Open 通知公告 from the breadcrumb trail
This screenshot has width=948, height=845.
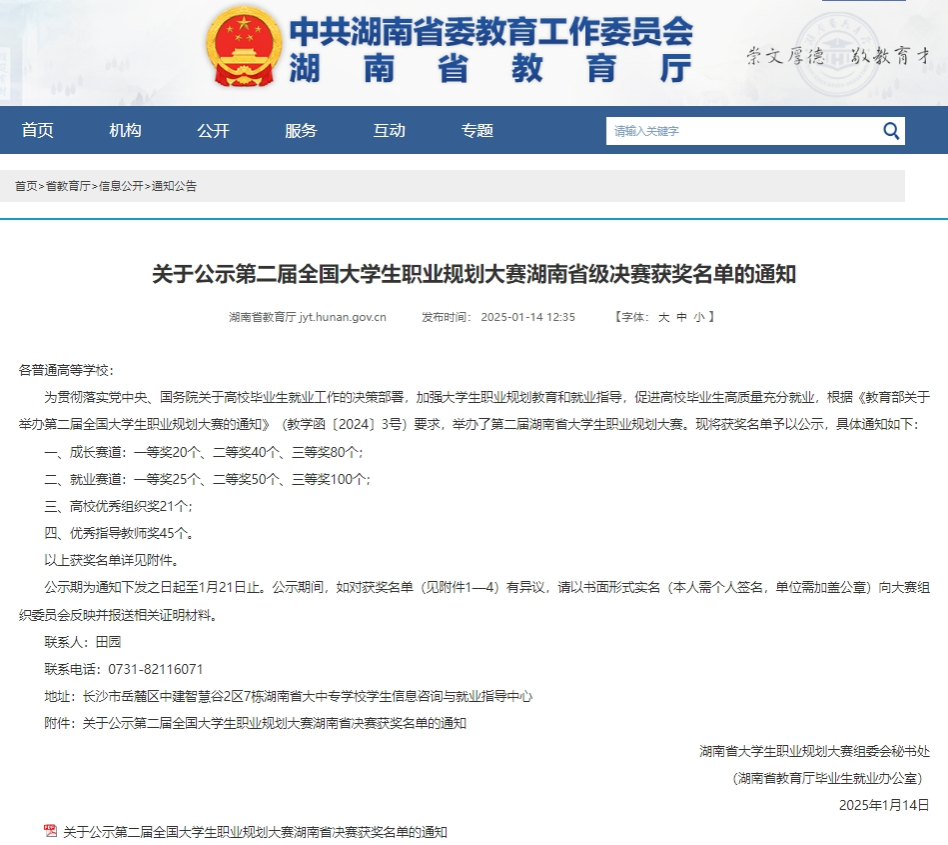click(x=174, y=186)
